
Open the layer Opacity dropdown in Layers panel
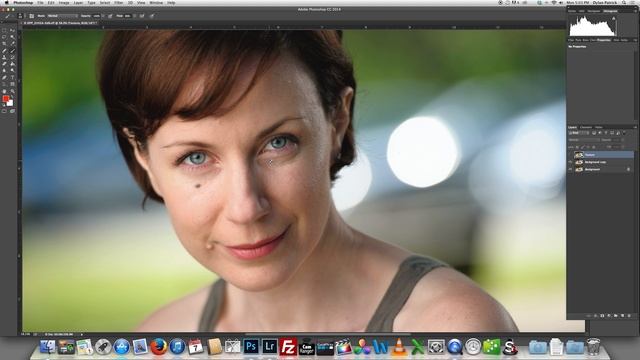623,140
